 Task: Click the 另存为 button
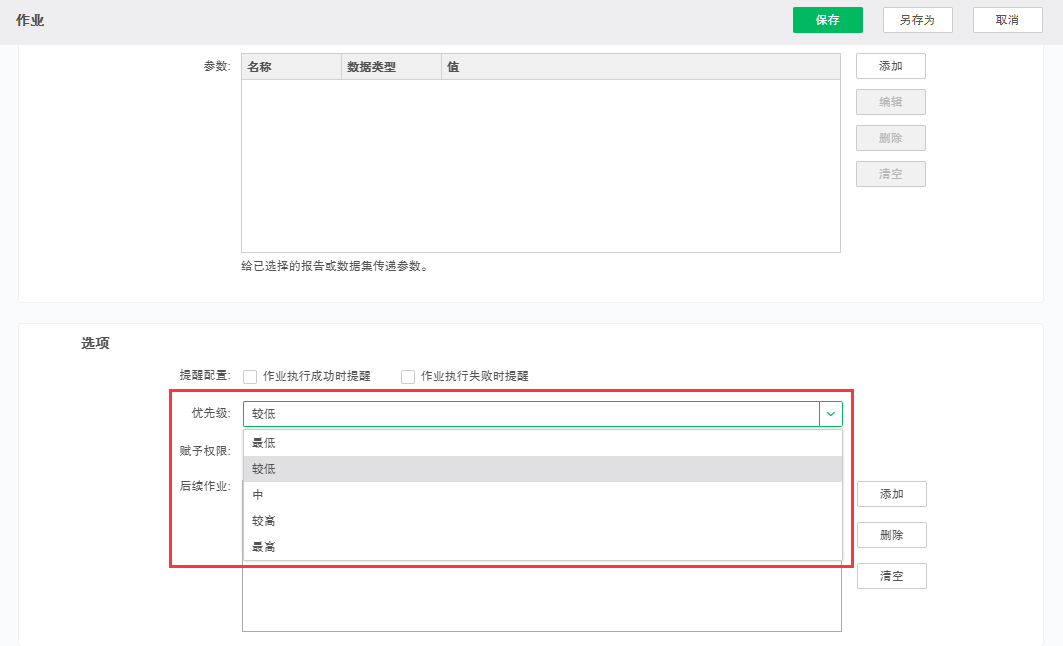917,20
